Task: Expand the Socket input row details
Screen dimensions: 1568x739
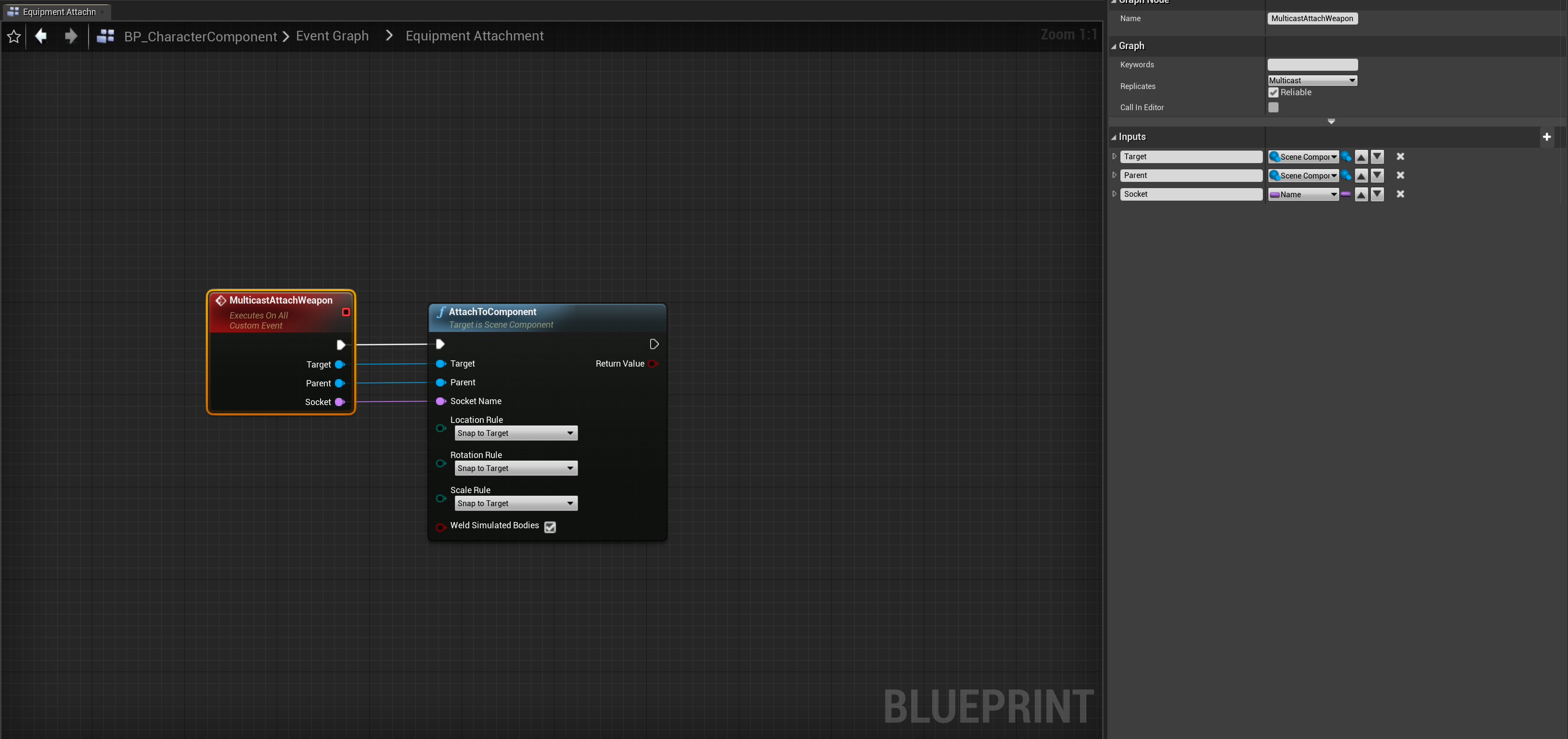Action: pyautogui.click(x=1114, y=194)
